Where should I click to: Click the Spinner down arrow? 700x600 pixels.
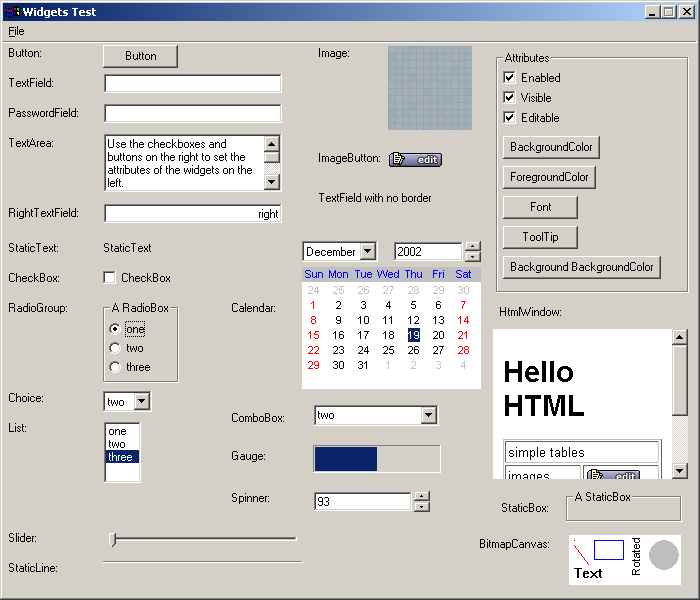click(422, 507)
